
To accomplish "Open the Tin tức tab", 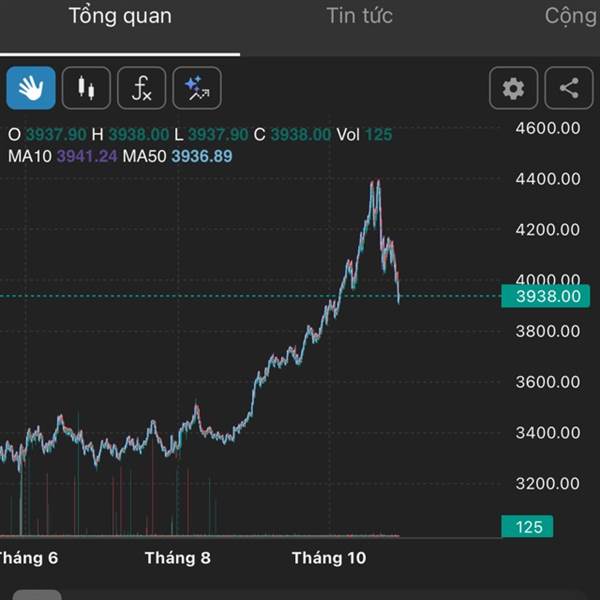I will click(x=359, y=16).
